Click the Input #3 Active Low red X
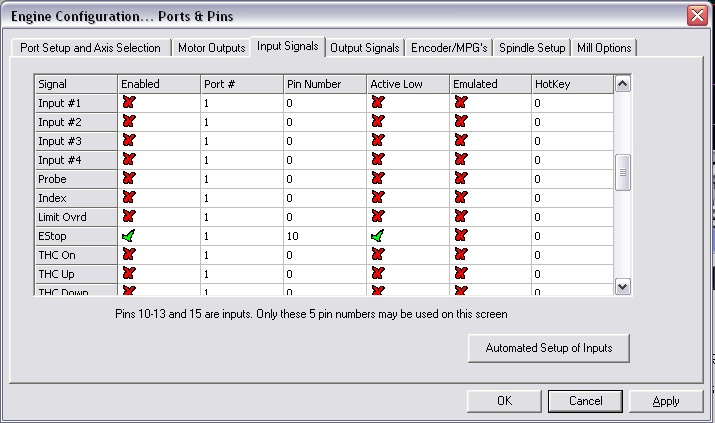 tap(377, 141)
